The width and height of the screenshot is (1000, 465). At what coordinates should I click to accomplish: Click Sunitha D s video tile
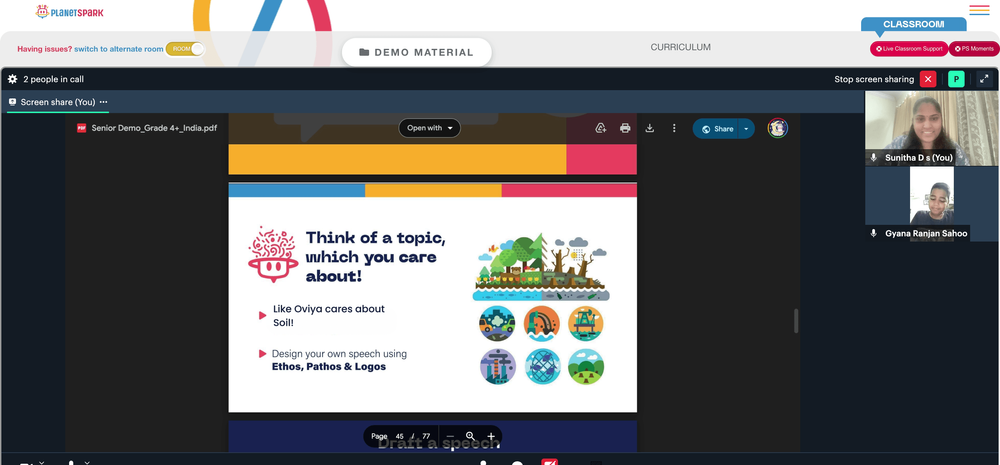932,128
